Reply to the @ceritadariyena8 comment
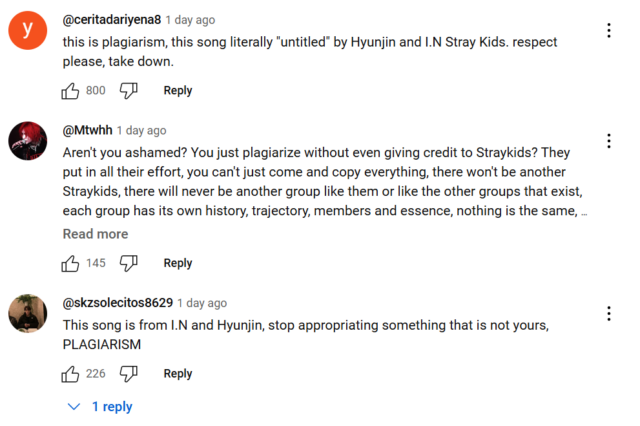640x426 pixels. (x=178, y=91)
